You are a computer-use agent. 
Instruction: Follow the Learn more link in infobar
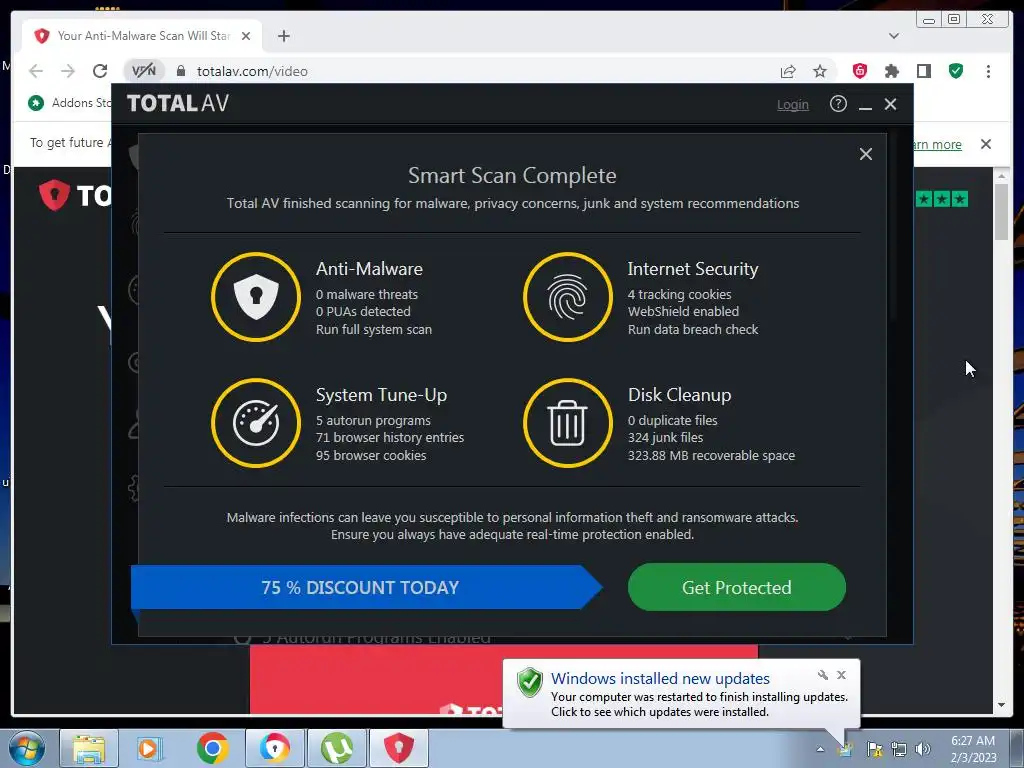[x=937, y=144]
